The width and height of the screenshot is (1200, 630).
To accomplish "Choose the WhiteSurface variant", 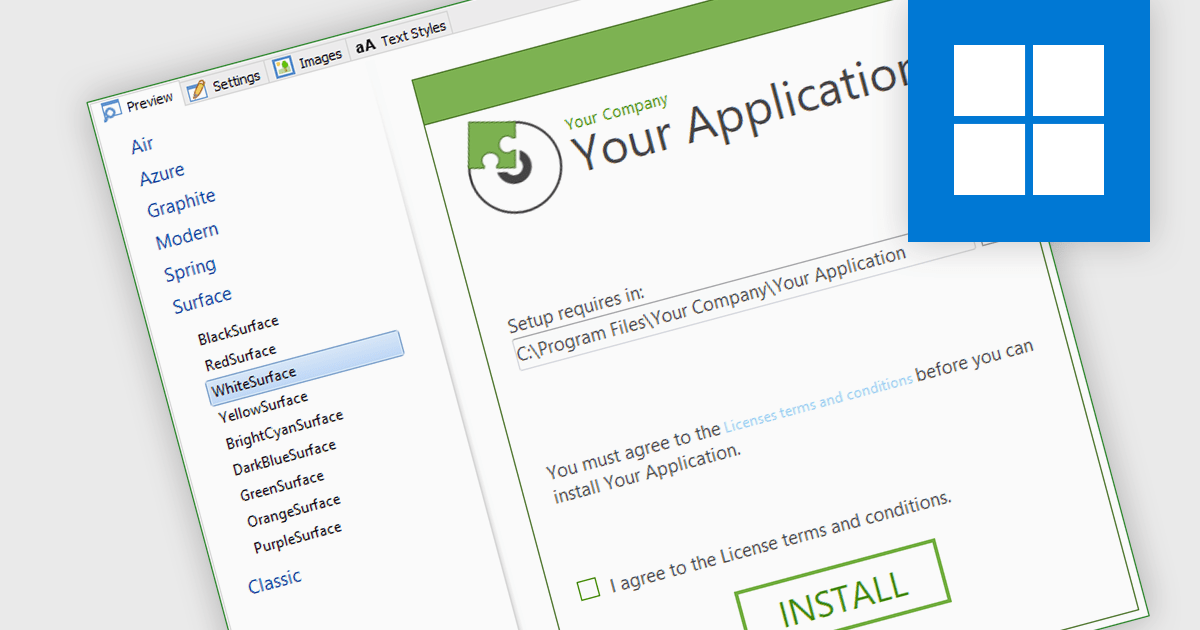I will [304, 366].
